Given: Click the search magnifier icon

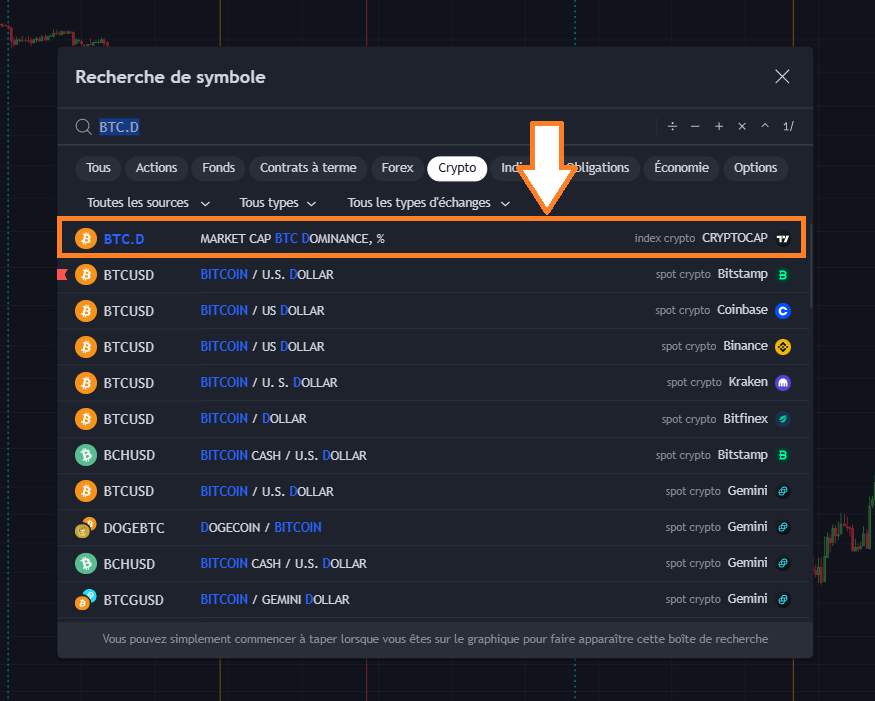Looking at the screenshot, I should [84, 127].
